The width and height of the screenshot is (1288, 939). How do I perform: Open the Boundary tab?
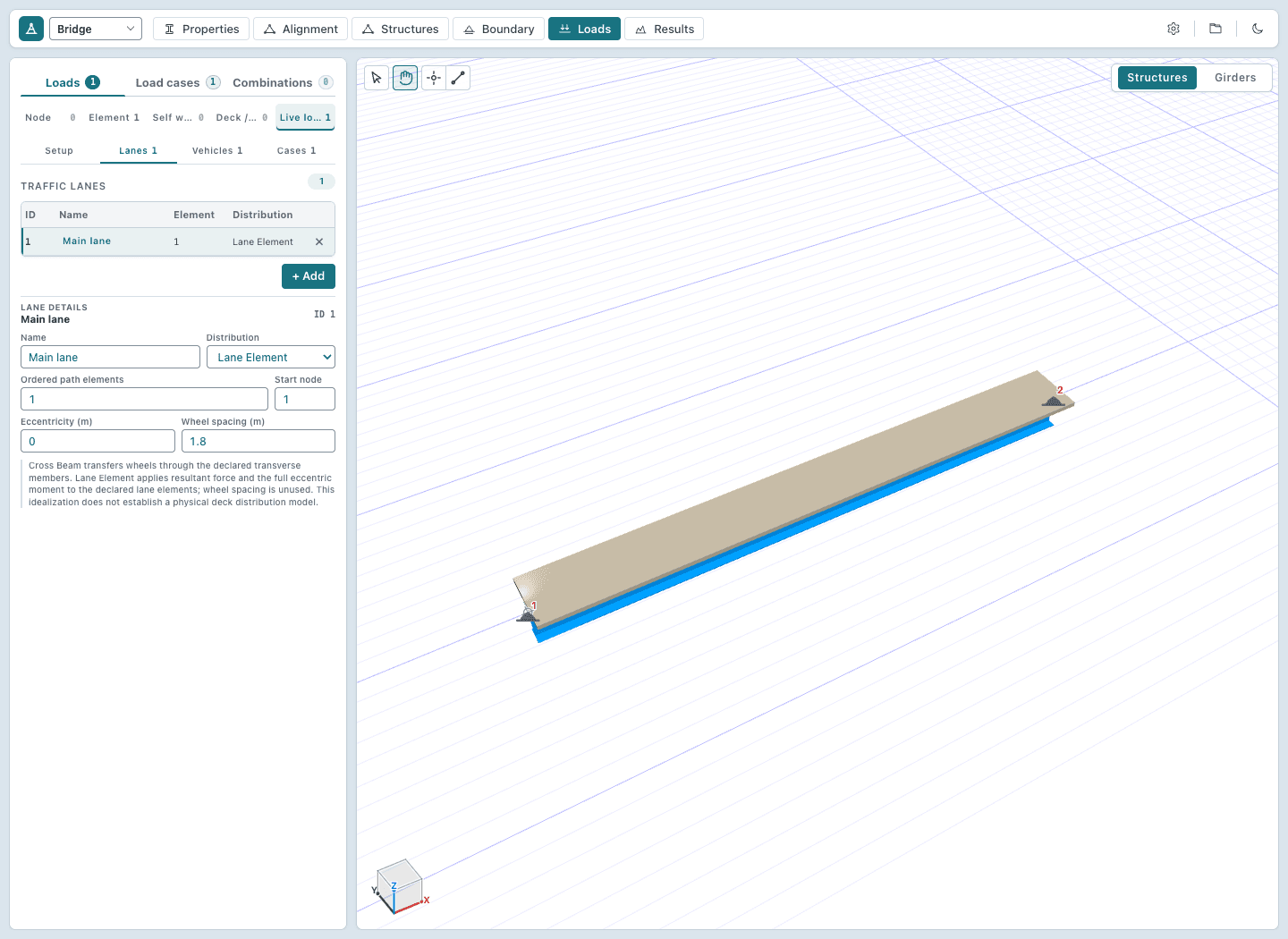499,29
